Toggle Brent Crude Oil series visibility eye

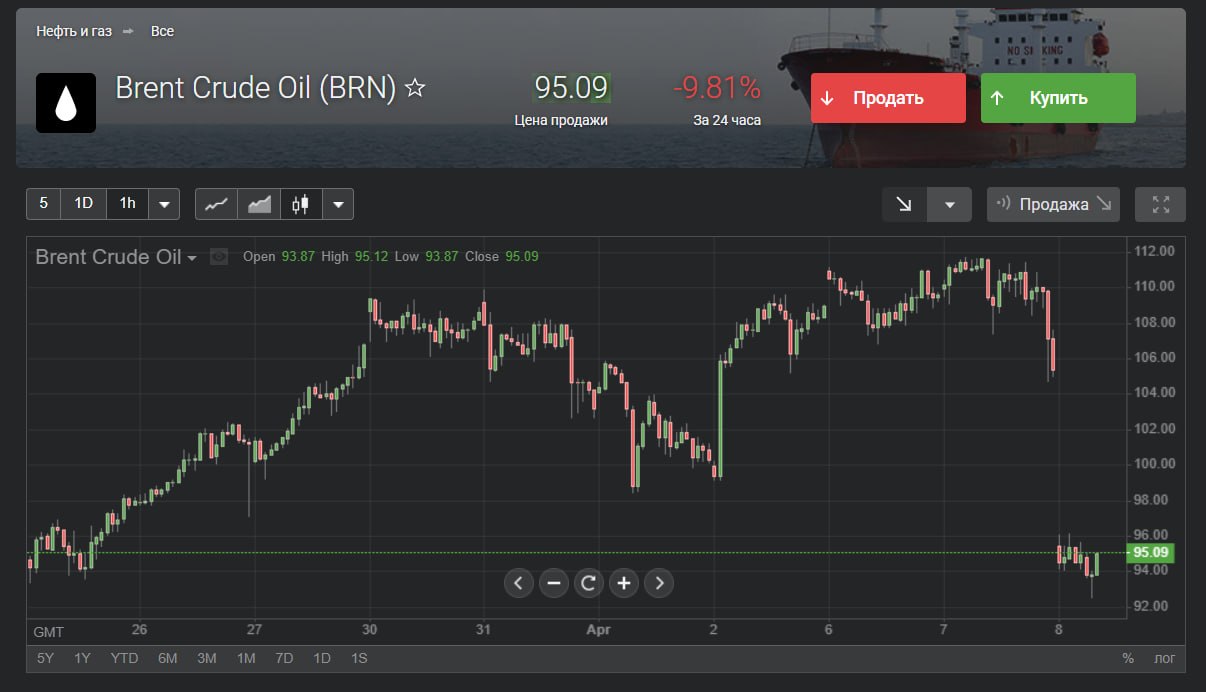(x=219, y=257)
